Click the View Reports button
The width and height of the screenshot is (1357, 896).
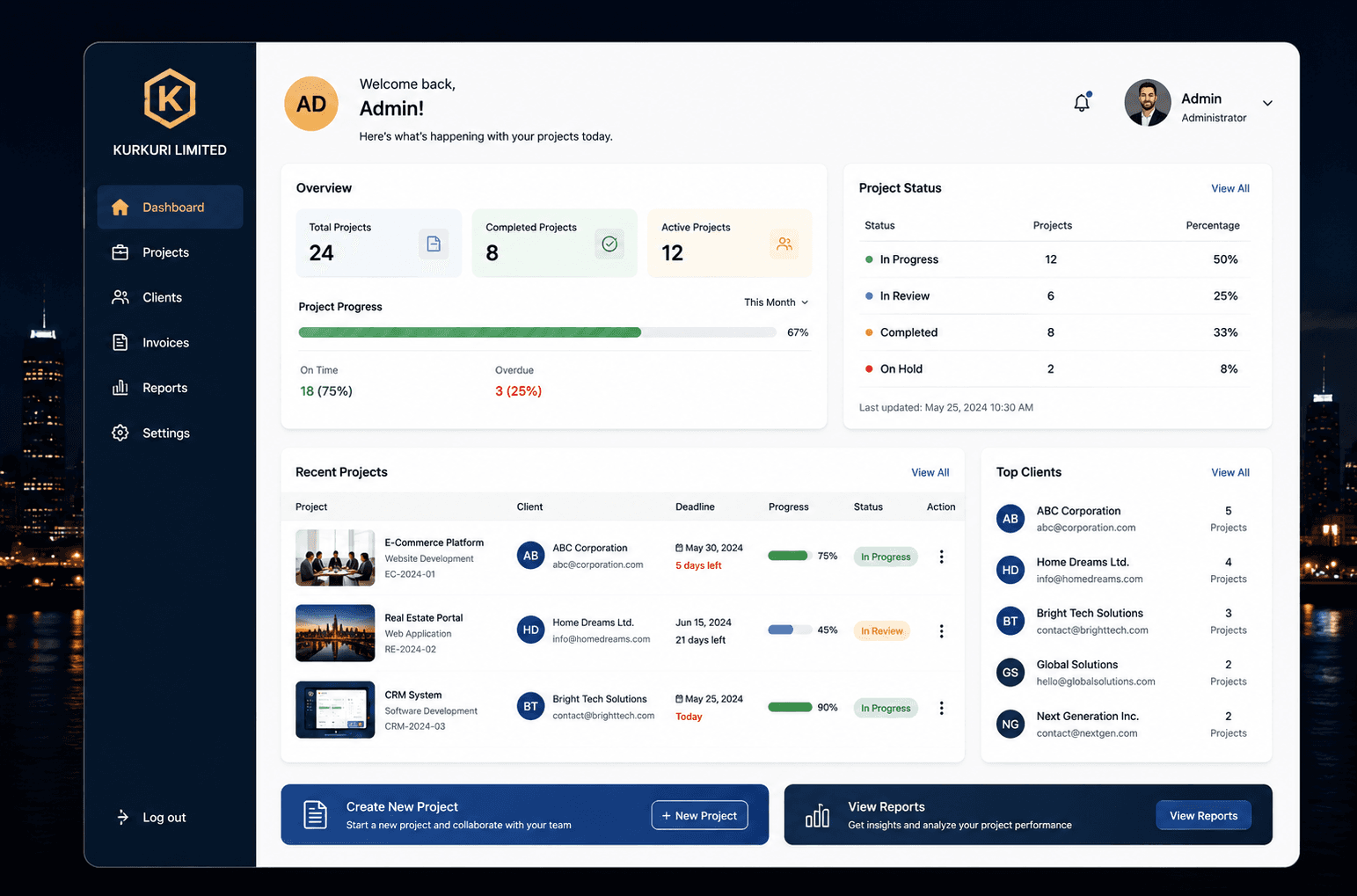(1203, 815)
